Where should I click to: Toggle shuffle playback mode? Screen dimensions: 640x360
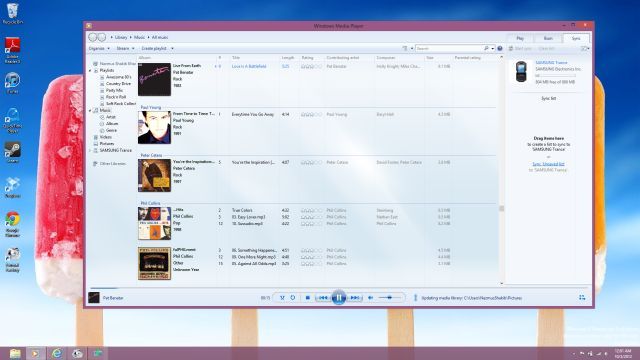282,298
